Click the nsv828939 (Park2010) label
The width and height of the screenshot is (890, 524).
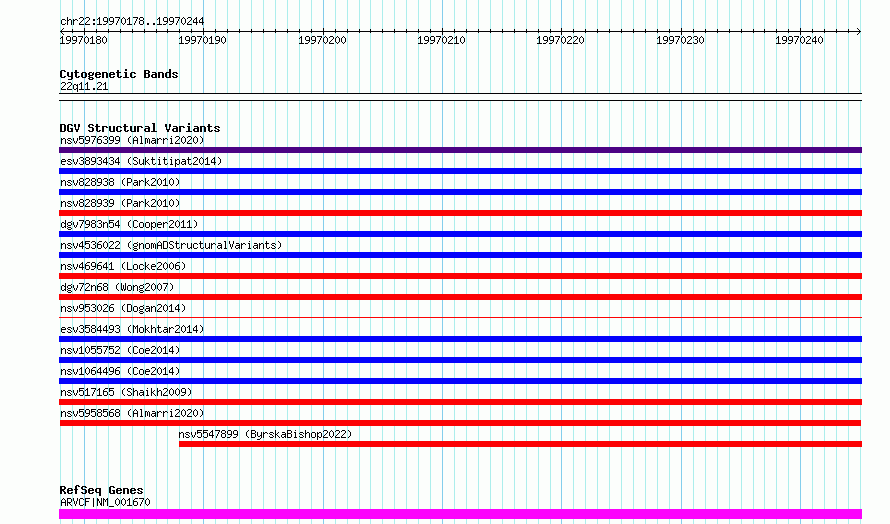click(120, 203)
